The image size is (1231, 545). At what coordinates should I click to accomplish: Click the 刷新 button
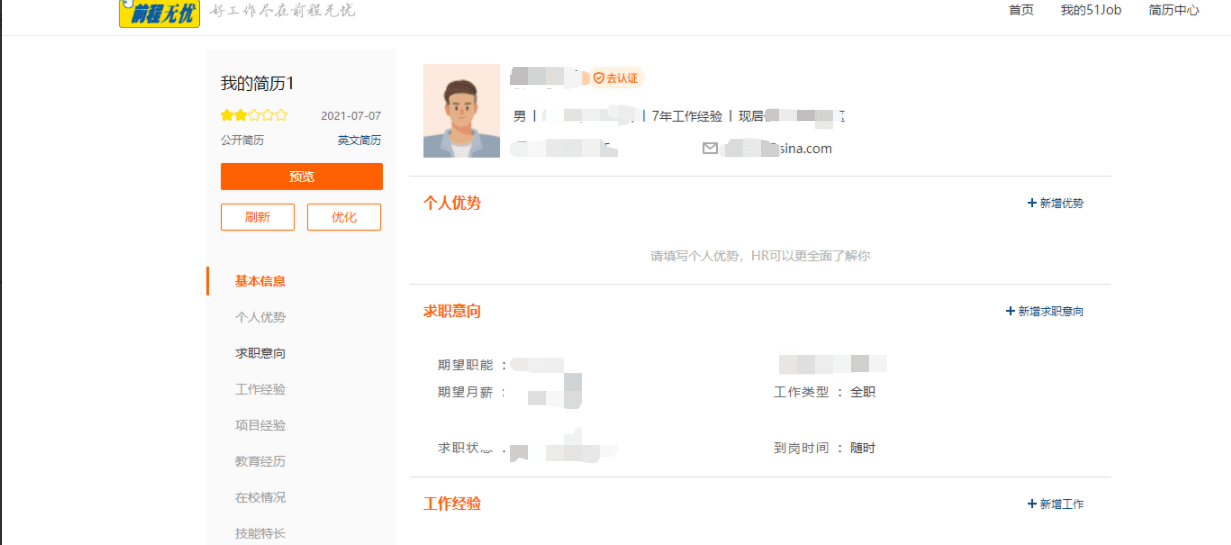point(258,217)
